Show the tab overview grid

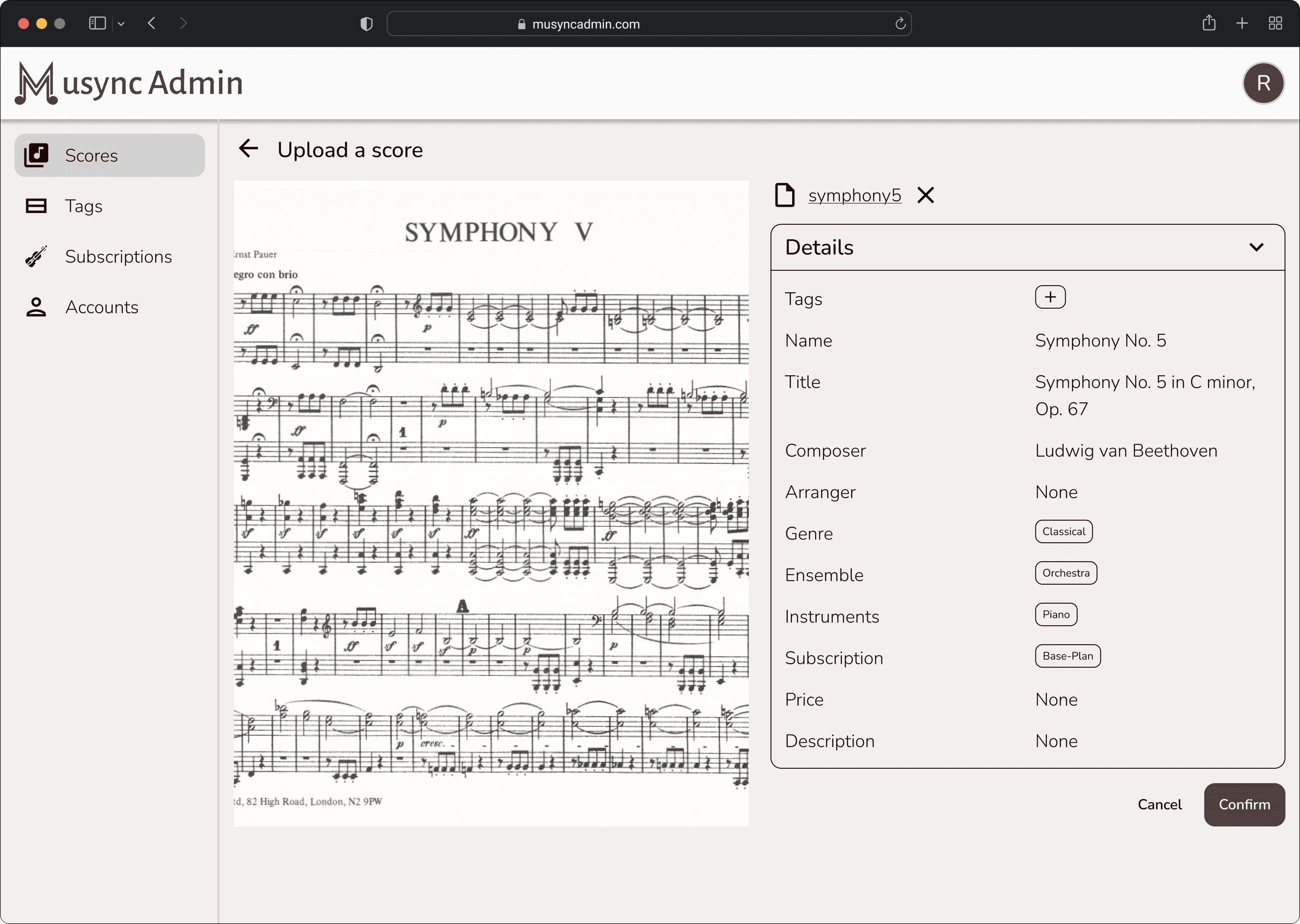point(1276,23)
